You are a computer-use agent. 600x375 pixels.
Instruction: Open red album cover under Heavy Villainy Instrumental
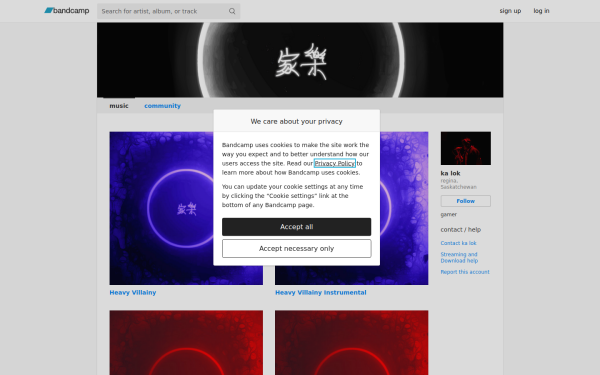point(352,342)
